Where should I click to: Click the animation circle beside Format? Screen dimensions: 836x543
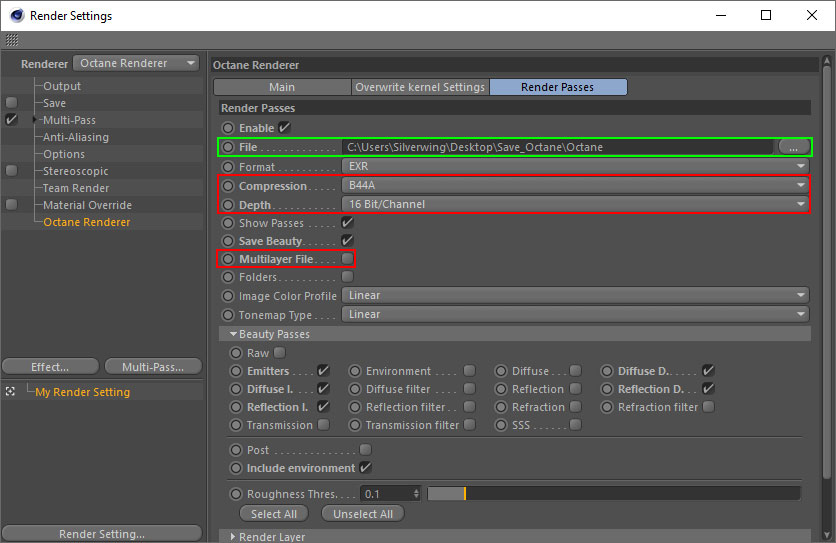coord(228,167)
